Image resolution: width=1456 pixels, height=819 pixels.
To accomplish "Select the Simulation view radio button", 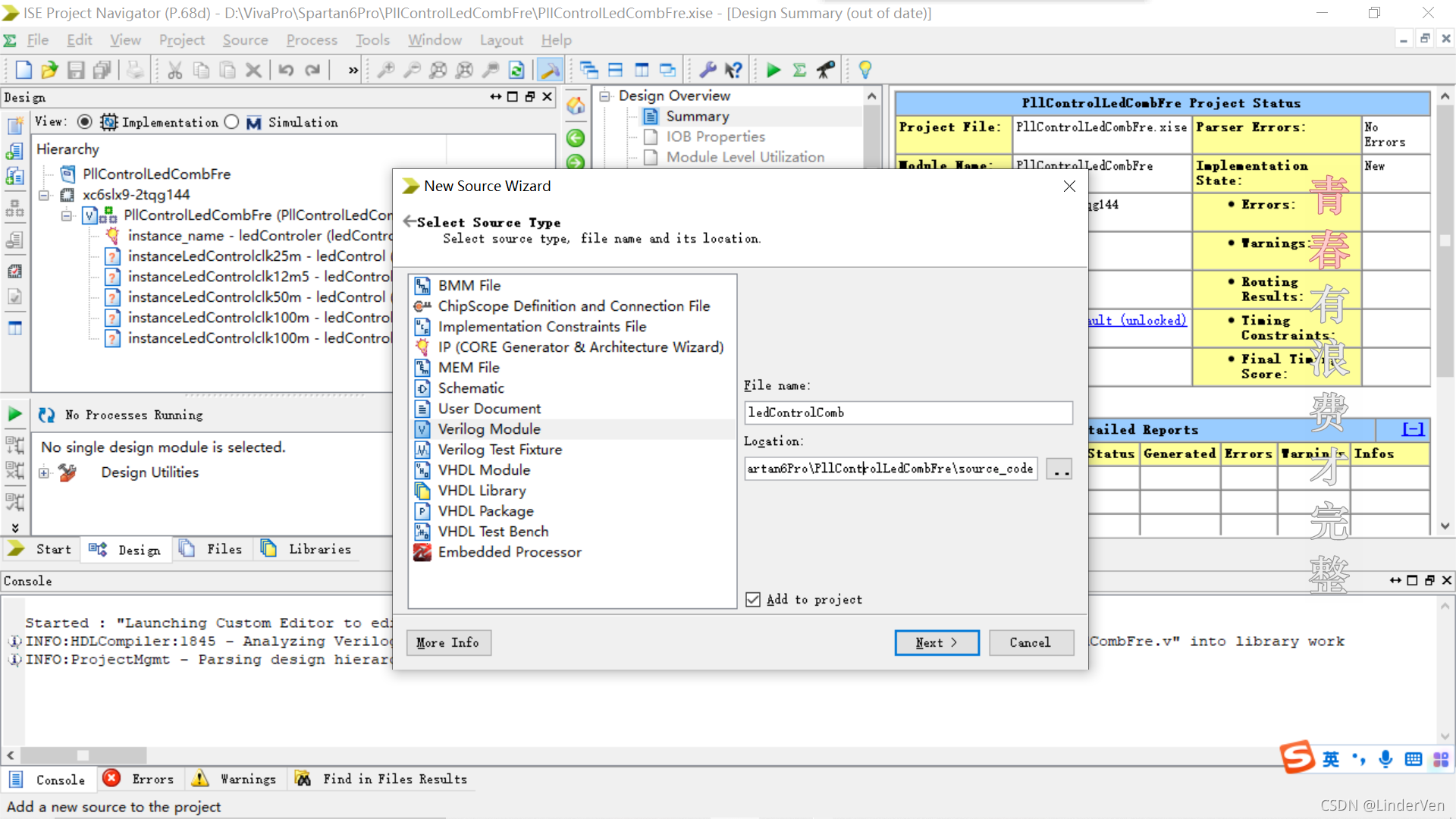I will (x=232, y=122).
